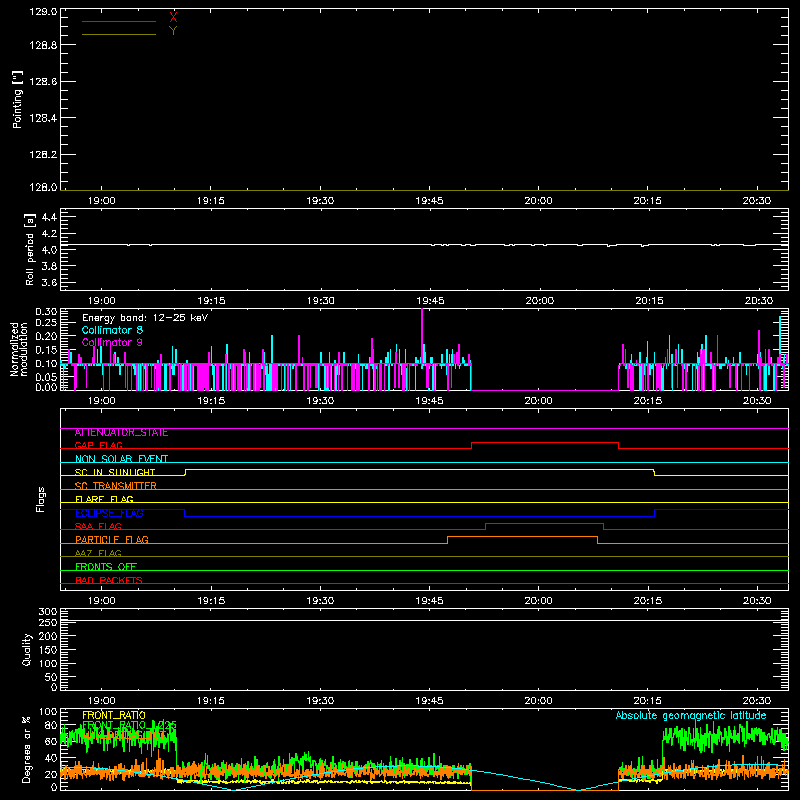Click 19:15 under the Pointing panel
This screenshot has width=800, height=800.
211,201
